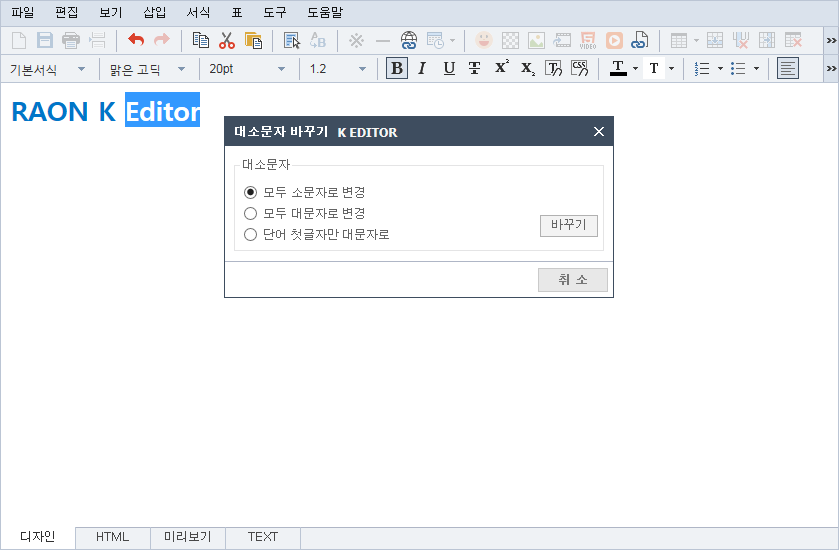Click the paste icon
The image size is (839, 550).
253,41
